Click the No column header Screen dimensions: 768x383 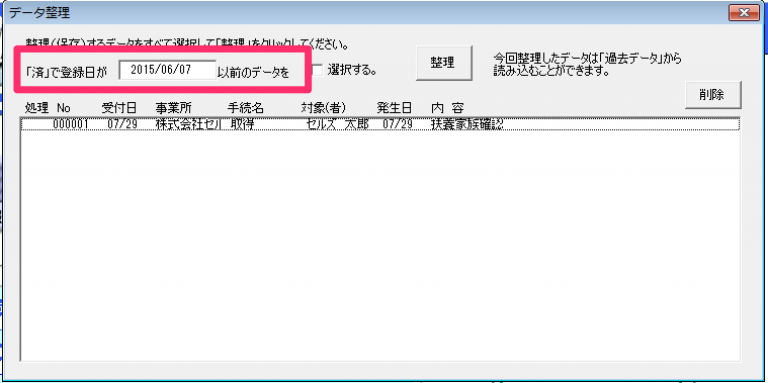[x=64, y=108]
